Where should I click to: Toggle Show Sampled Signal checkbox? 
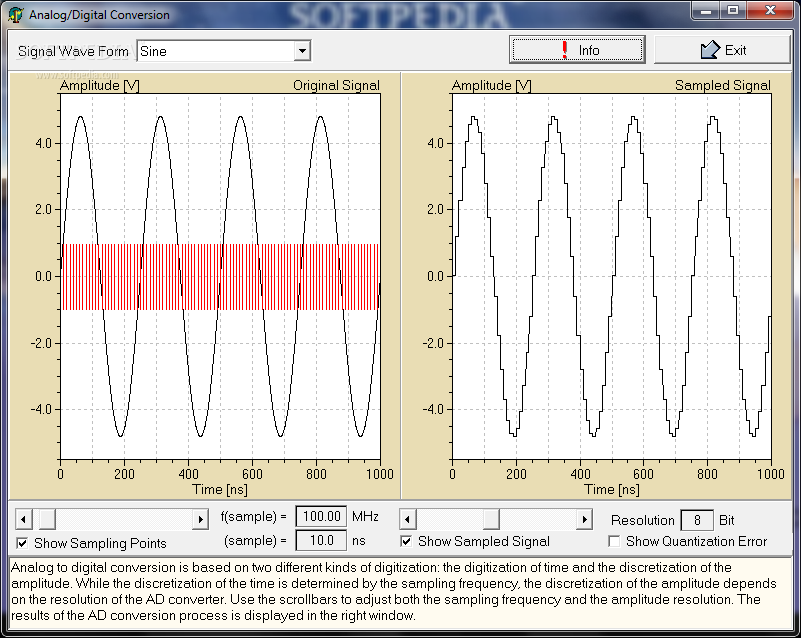click(406, 541)
